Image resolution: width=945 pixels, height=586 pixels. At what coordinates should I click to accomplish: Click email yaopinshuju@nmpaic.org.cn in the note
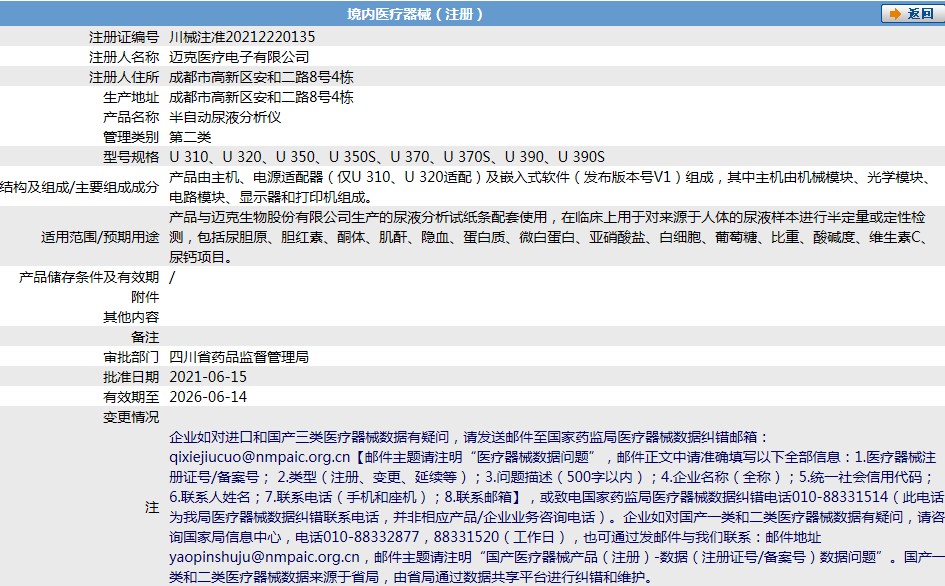(x=265, y=557)
